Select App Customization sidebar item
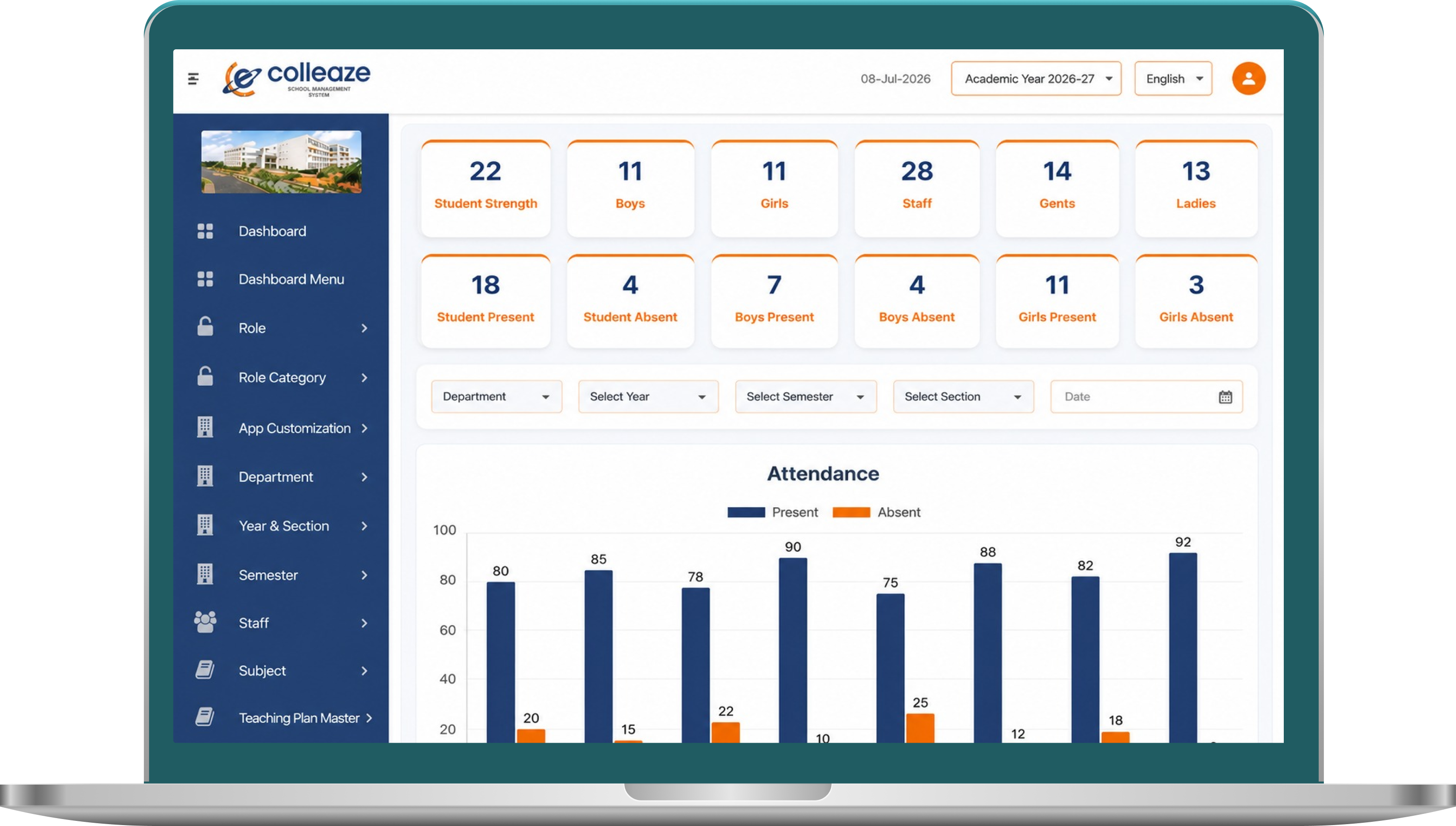The image size is (1456, 826). point(295,428)
